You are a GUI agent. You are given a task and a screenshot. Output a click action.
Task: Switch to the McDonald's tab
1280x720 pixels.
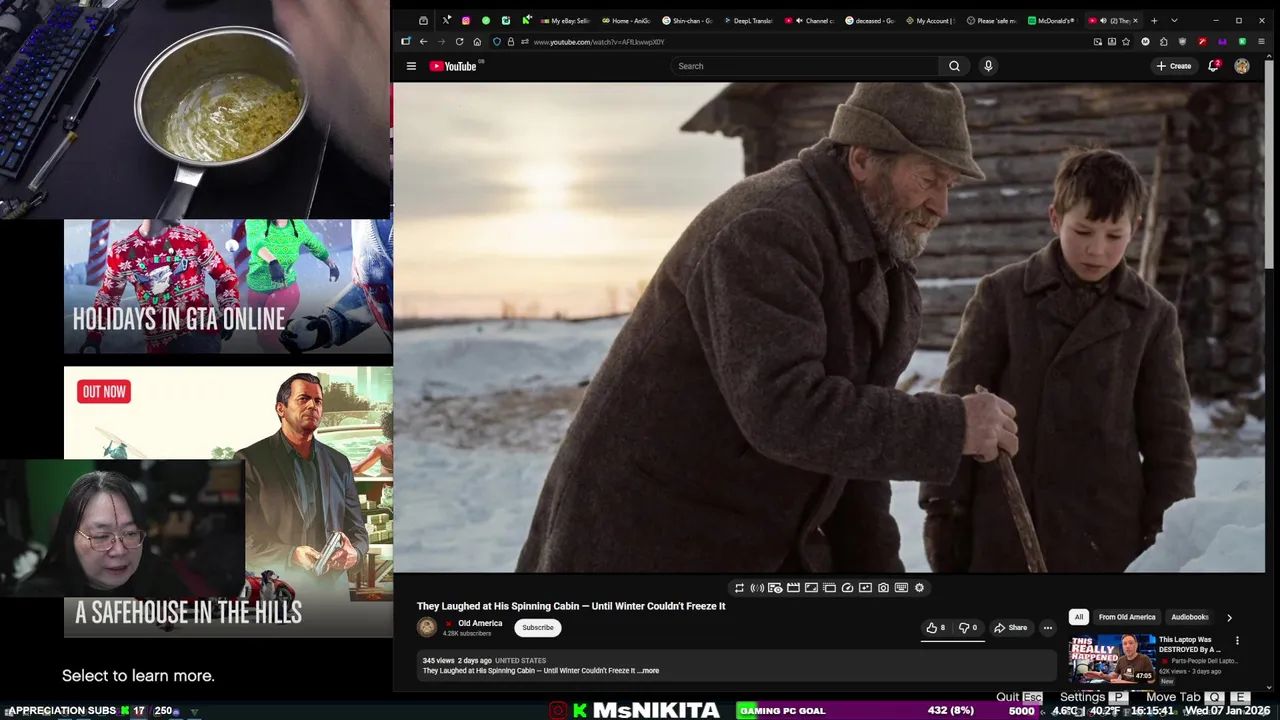coord(1053,21)
